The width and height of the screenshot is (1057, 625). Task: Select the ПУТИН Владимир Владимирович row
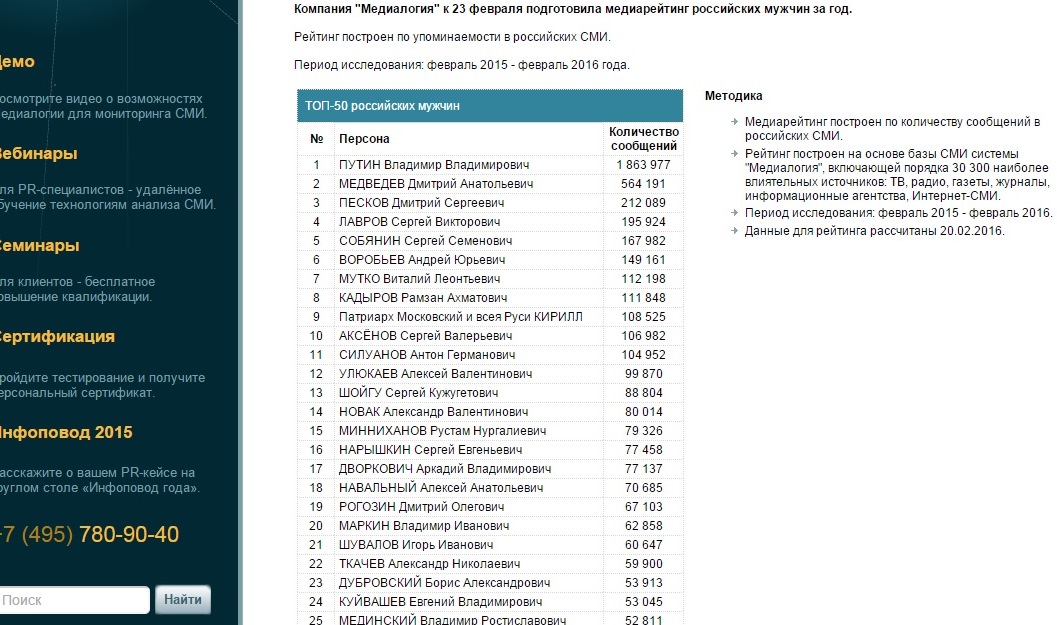tap(434, 165)
